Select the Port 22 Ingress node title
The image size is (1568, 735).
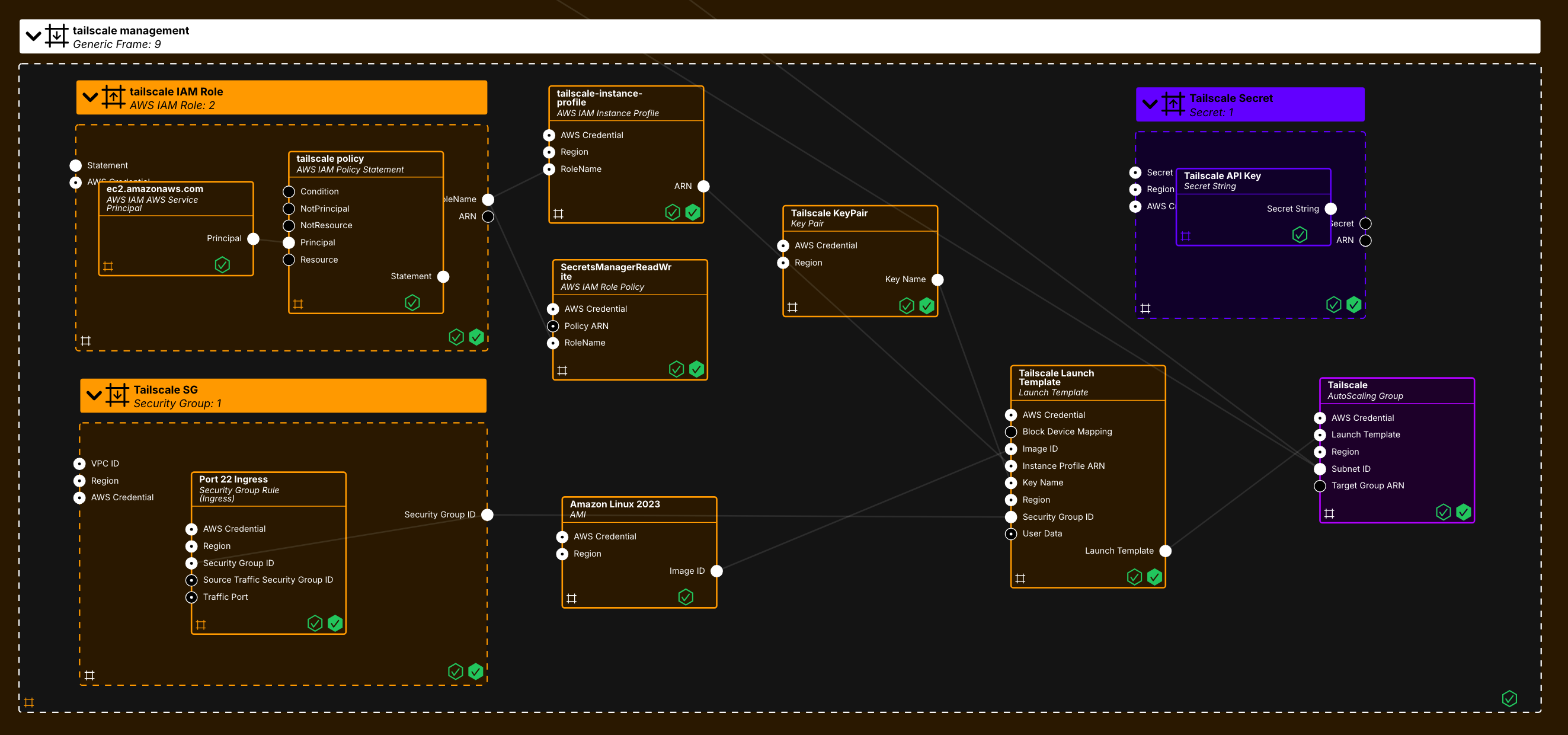pos(233,480)
